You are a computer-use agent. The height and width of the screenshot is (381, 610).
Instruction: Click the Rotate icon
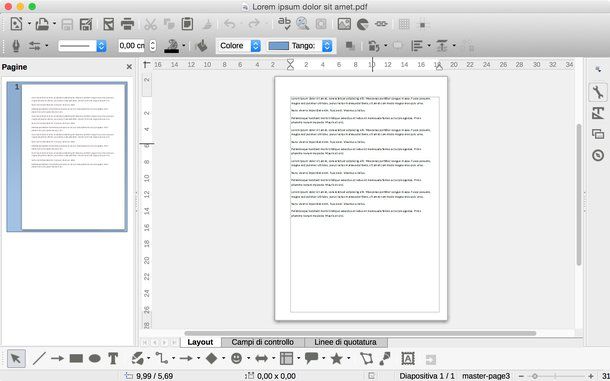(x=374, y=46)
